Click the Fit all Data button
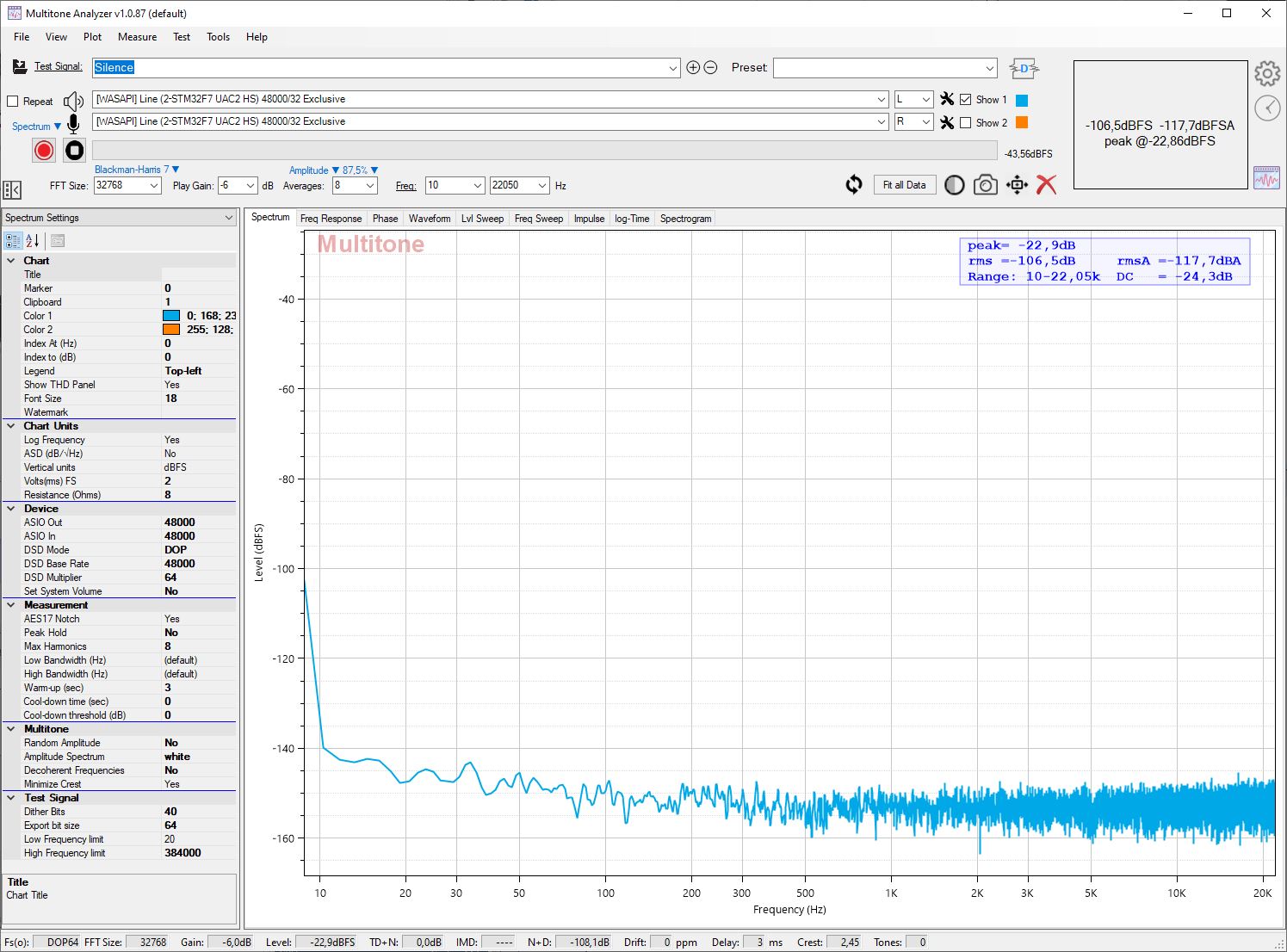Viewport: 1287px width, 952px height. pos(905,185)
